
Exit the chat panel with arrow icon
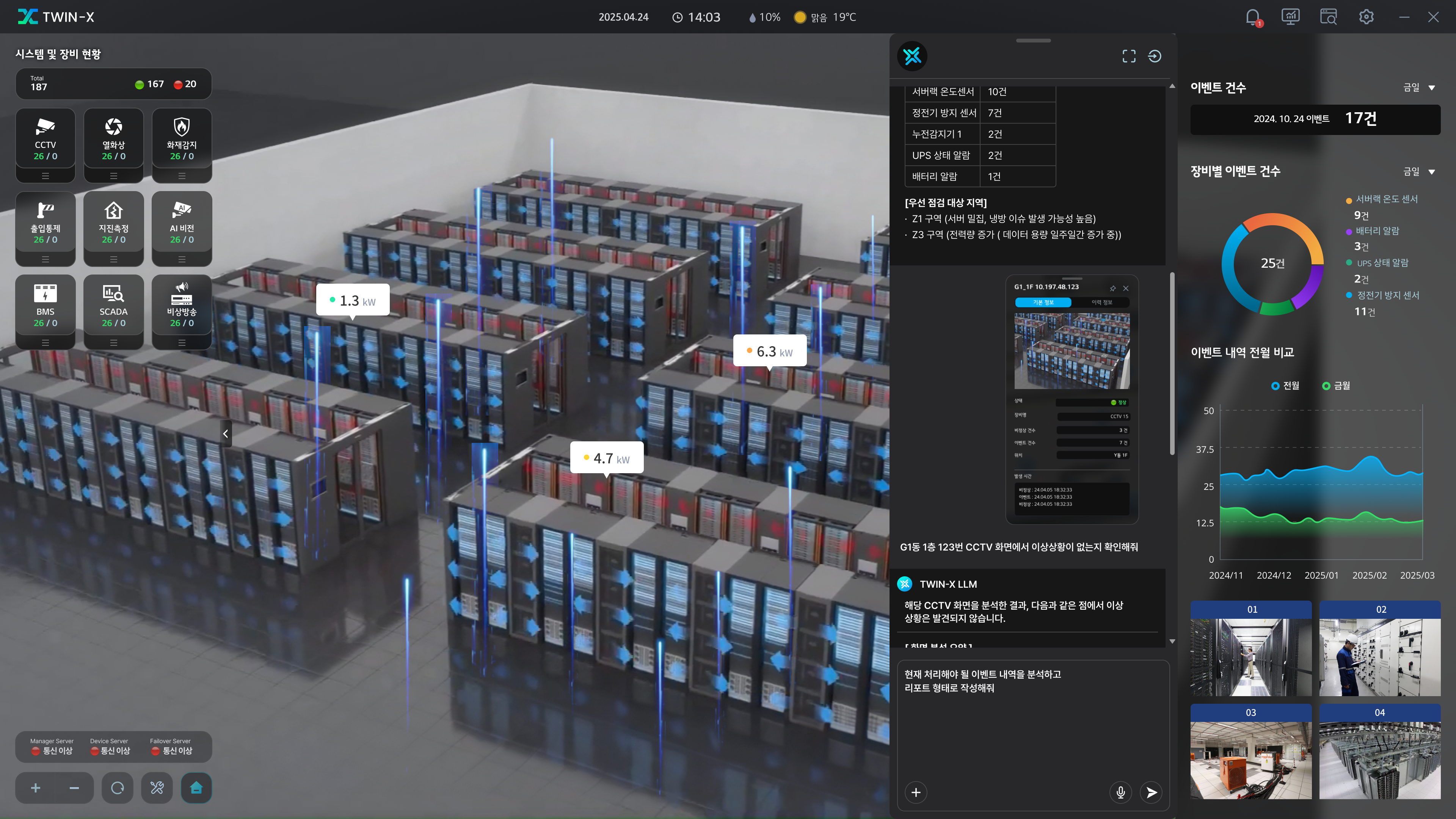1155,56
